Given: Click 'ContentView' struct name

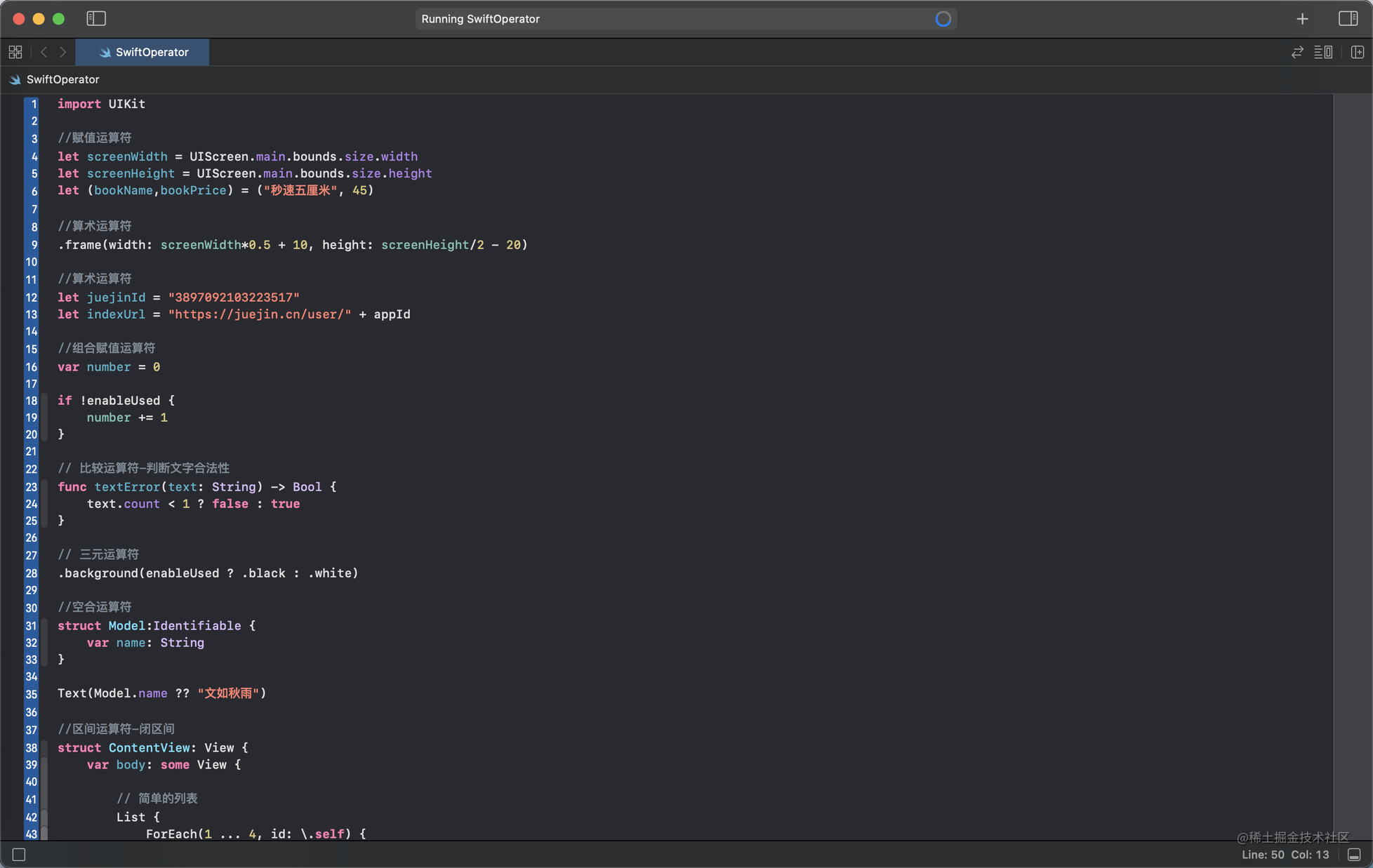Looking at the screenshot, I should (x=149, y=748).
